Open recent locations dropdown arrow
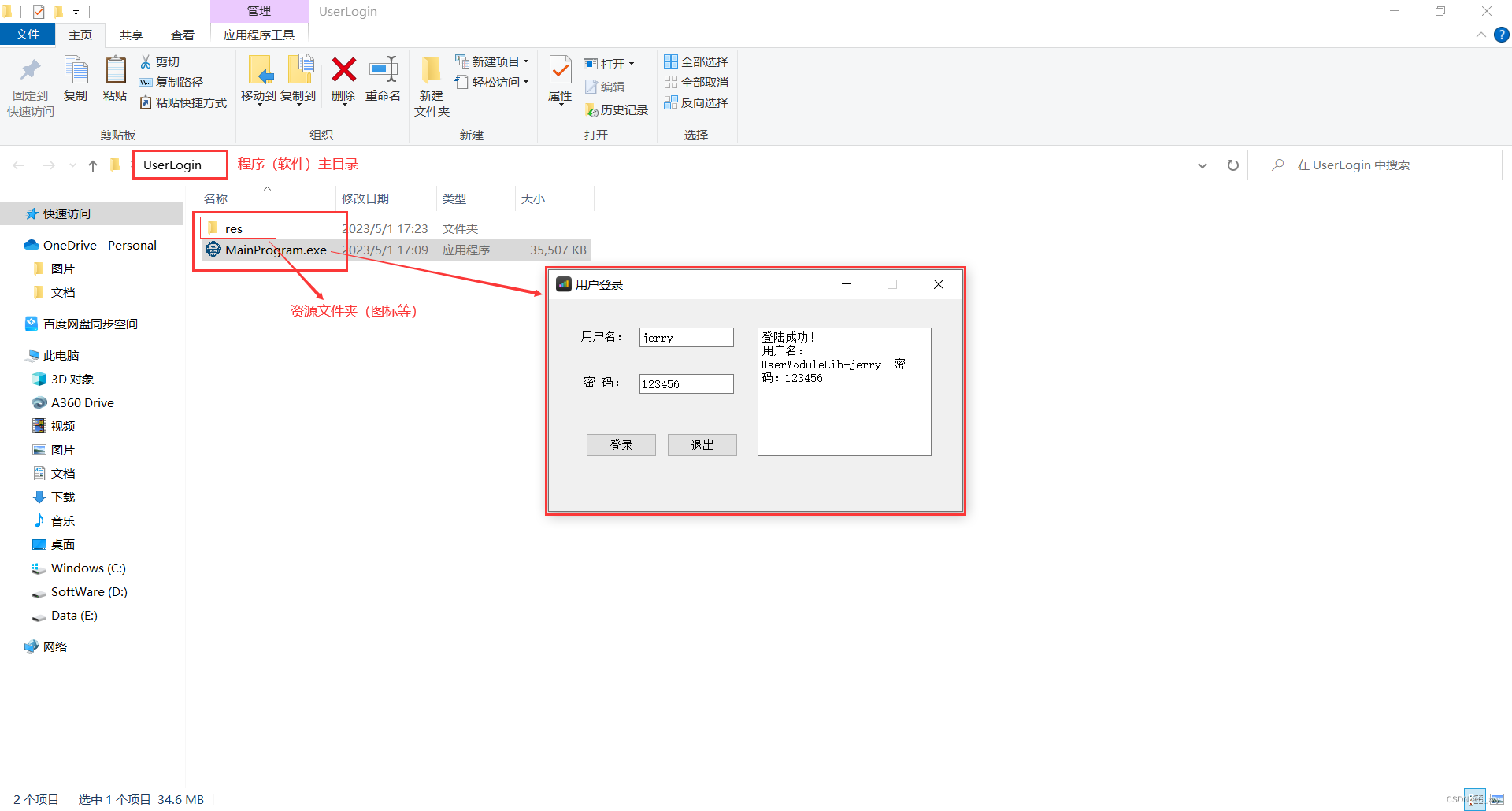Viewport: 1512px width, 811px height. (x=72, y=165)
